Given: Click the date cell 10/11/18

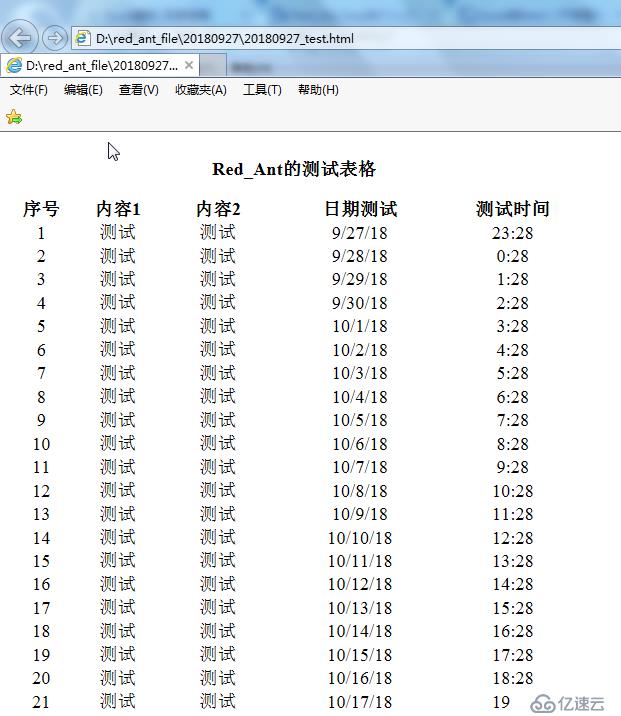Looking at the screenshot, I should coord(360,561).
